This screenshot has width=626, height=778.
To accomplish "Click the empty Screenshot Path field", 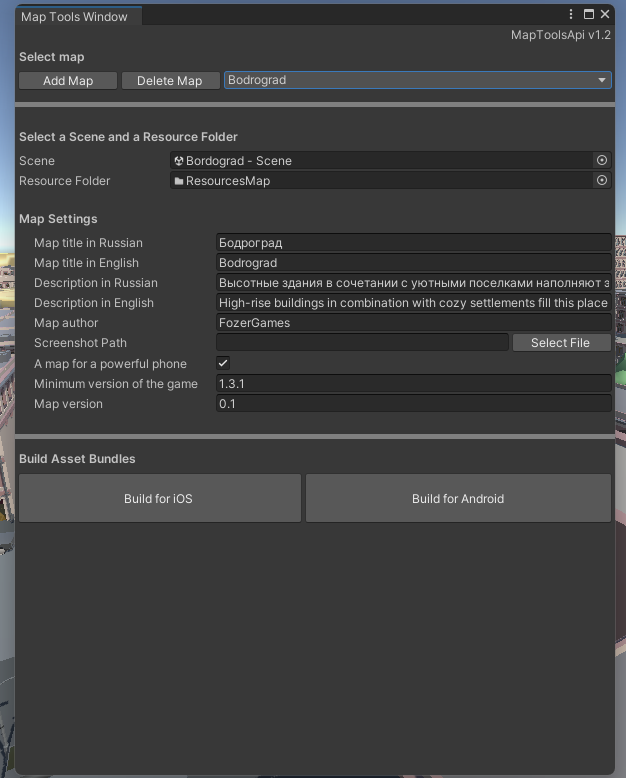I will pos(362,342).
